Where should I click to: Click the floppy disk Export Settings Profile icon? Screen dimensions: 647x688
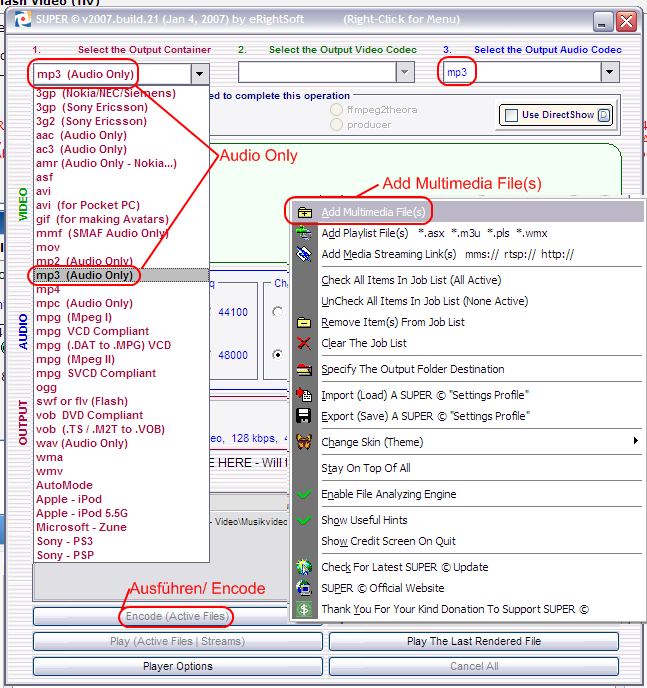click(304, 416)
